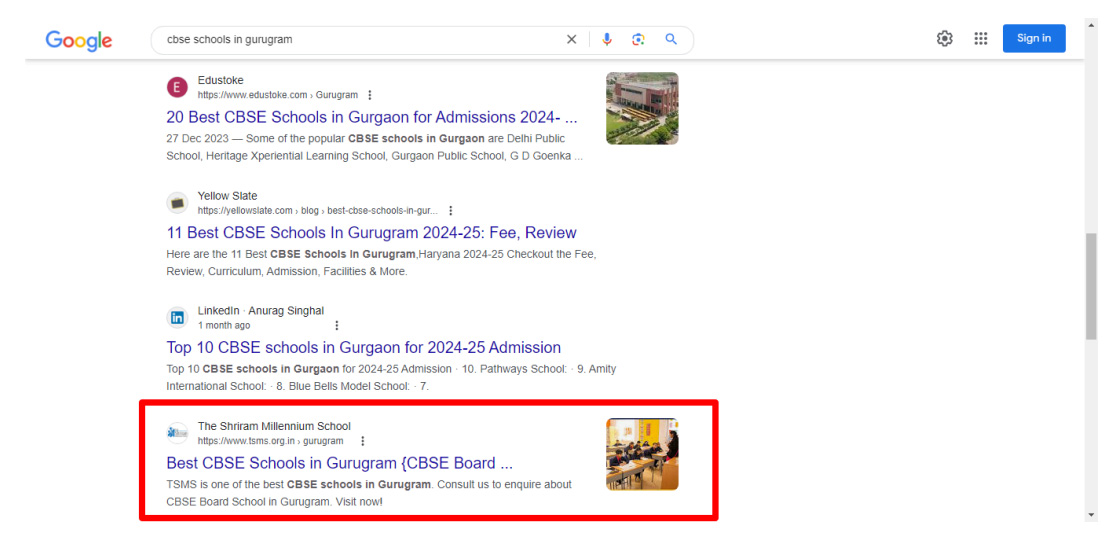Click the magnifying glass search icon
The height and width of the screenshot is (540, 1107).
[671, 39]
